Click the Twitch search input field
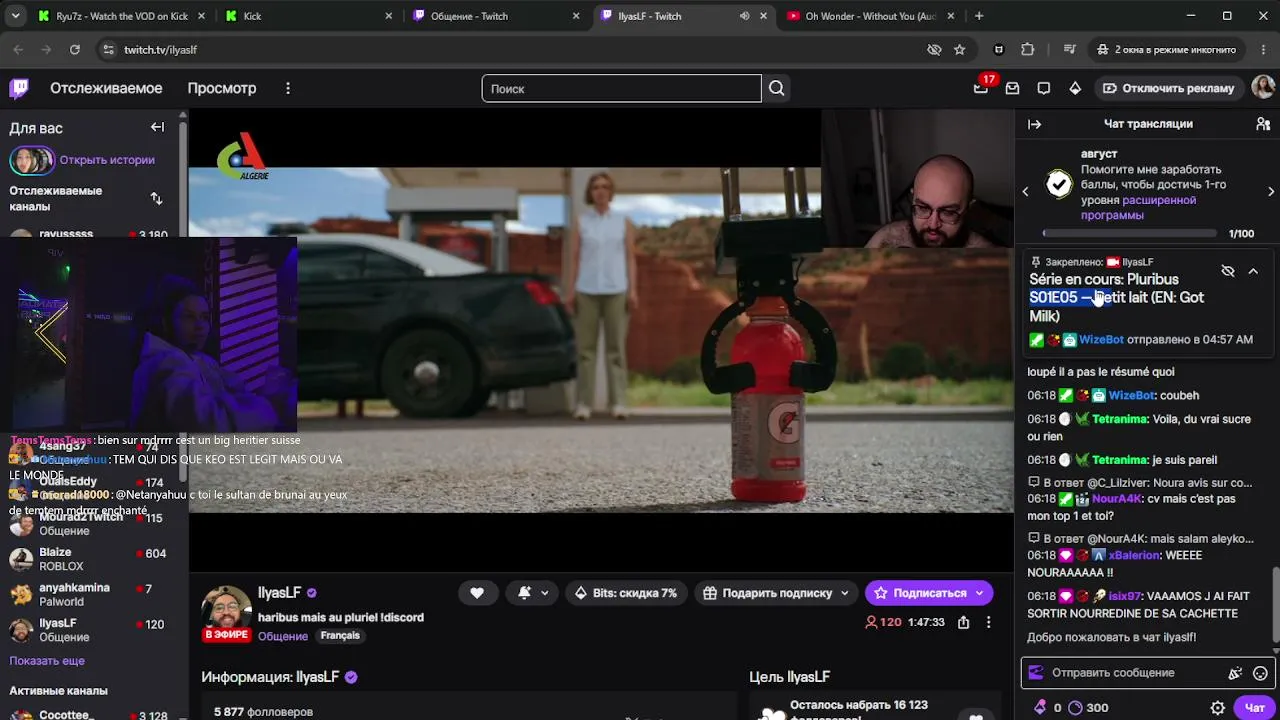 pos(621,88)
